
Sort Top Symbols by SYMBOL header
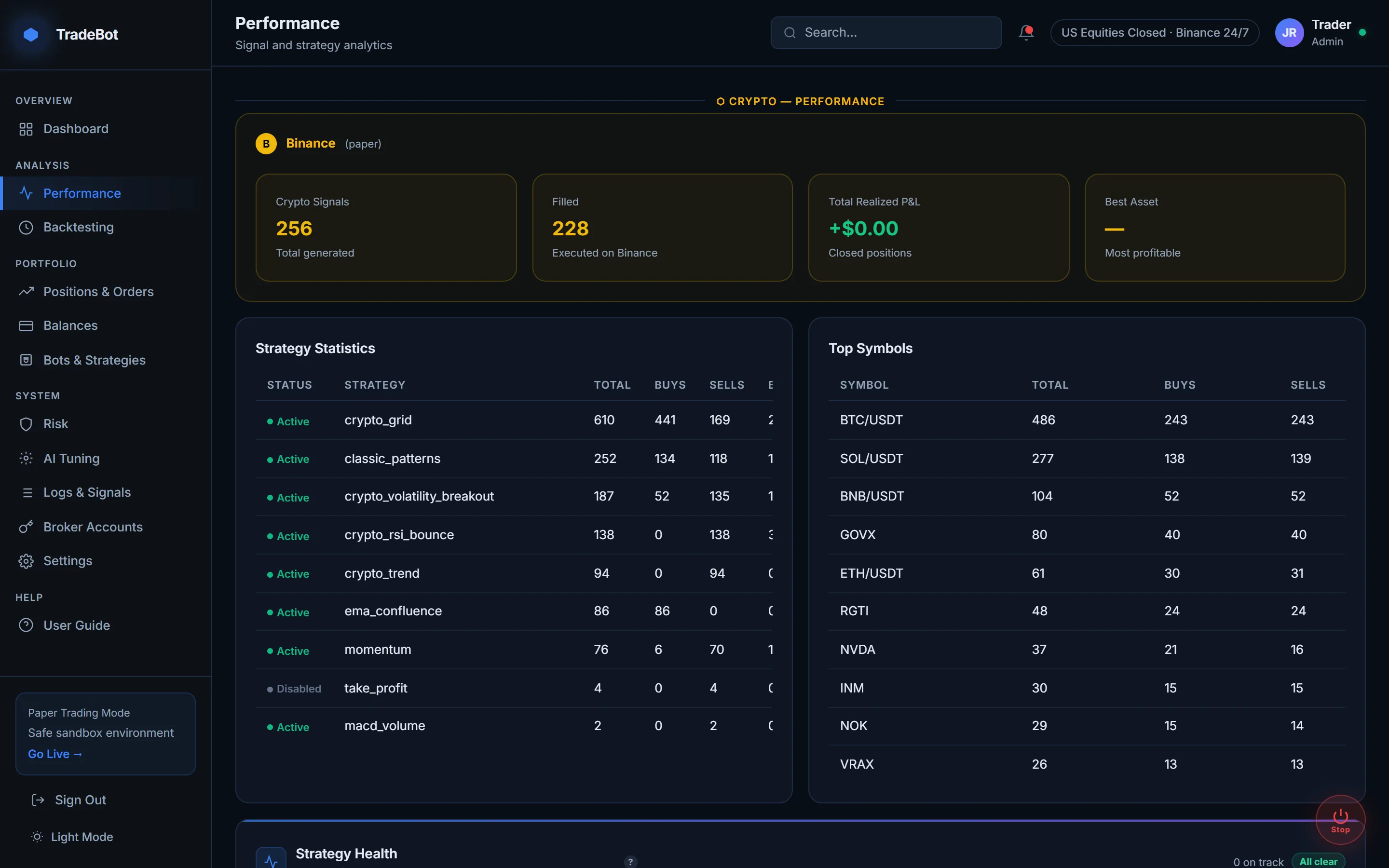click(x=864, y=385)
